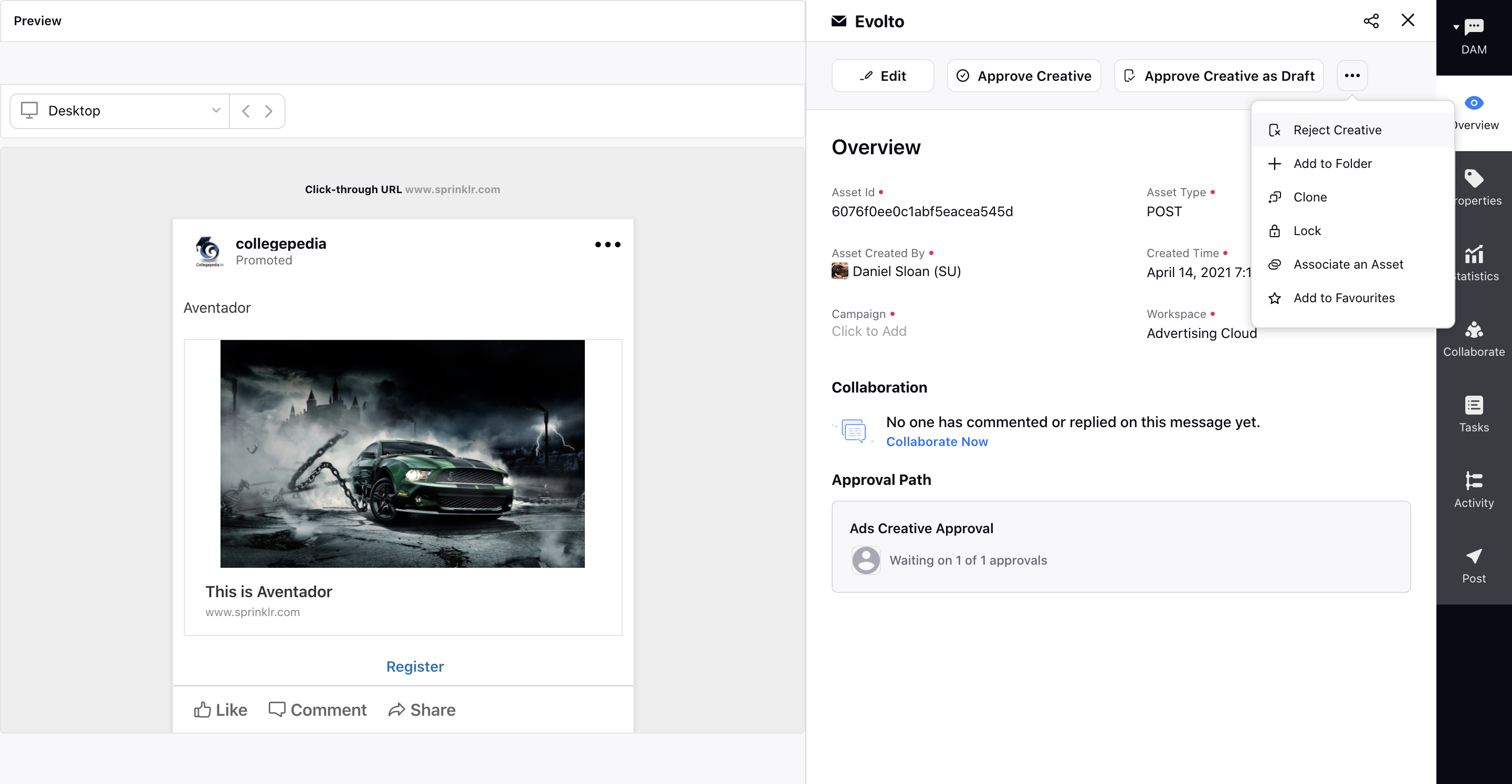Click the Daniel Sloan avatar thumbnail
Screen dimensions: 1512x784
839,271
